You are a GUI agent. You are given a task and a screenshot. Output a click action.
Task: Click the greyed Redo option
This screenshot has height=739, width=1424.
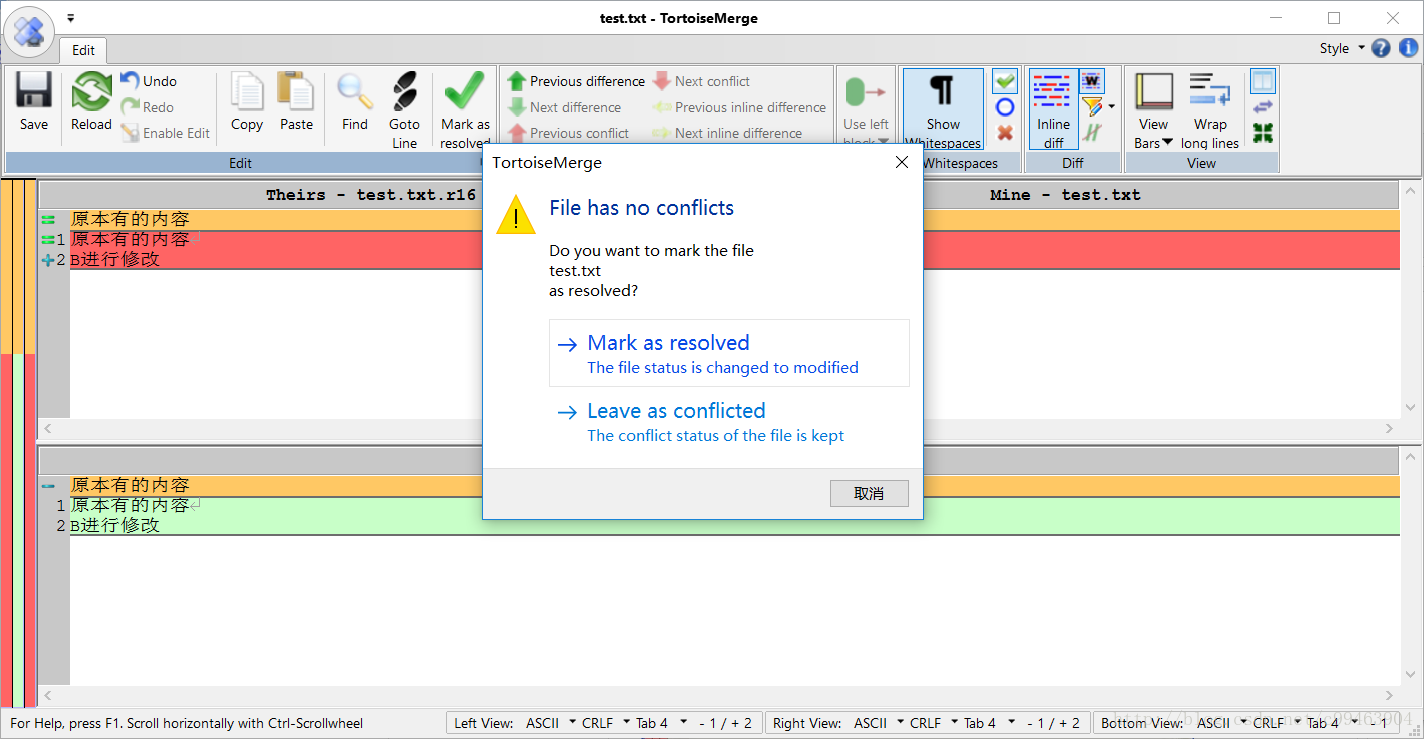[x=147, y=107]
